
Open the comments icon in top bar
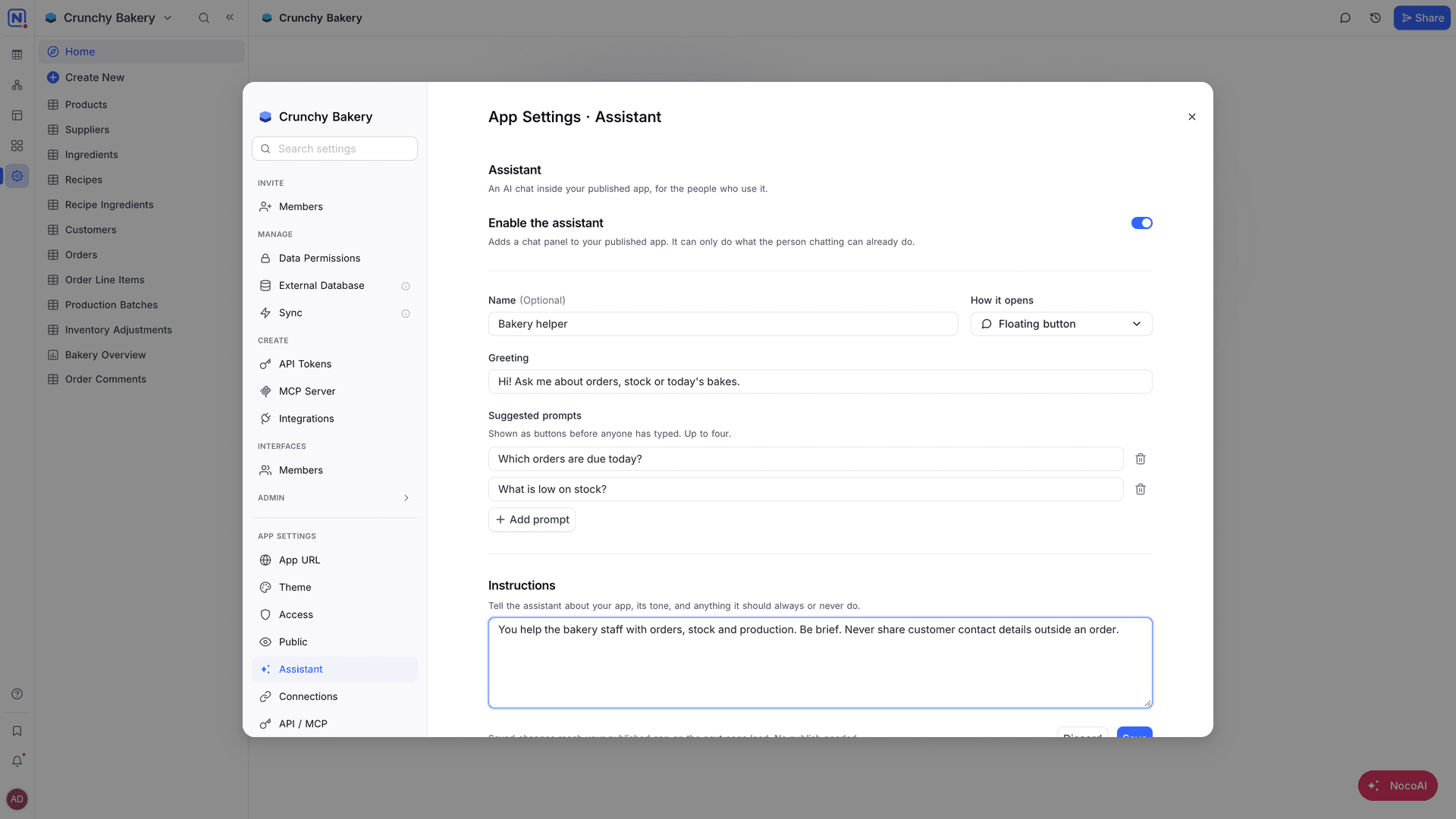[1345, 17]
